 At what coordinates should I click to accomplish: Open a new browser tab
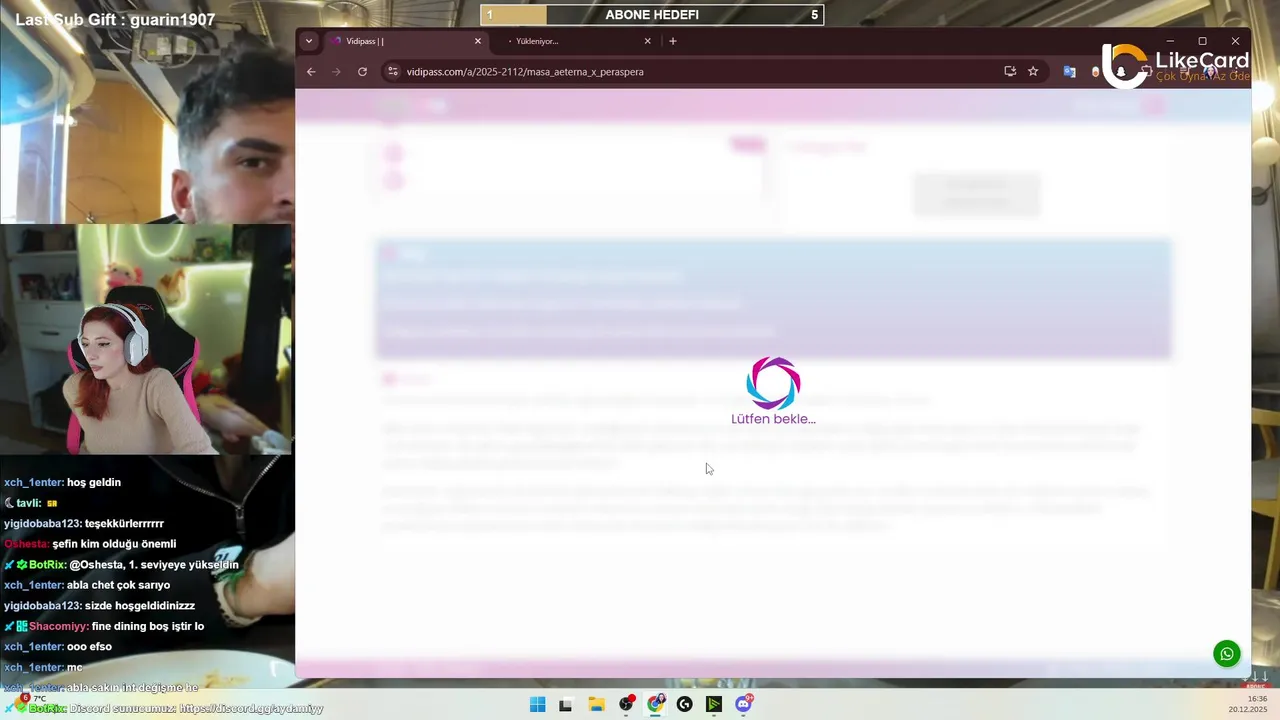click(x=673, y=41)
